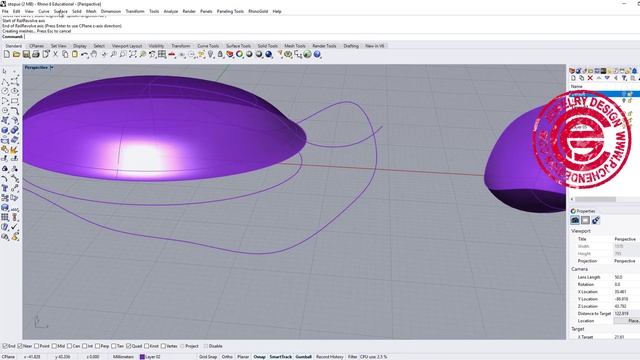Click the color wheel Object Properties icon
Image resolution: width=640 pixels, height=360 pixels.
[x=240, y=54]
